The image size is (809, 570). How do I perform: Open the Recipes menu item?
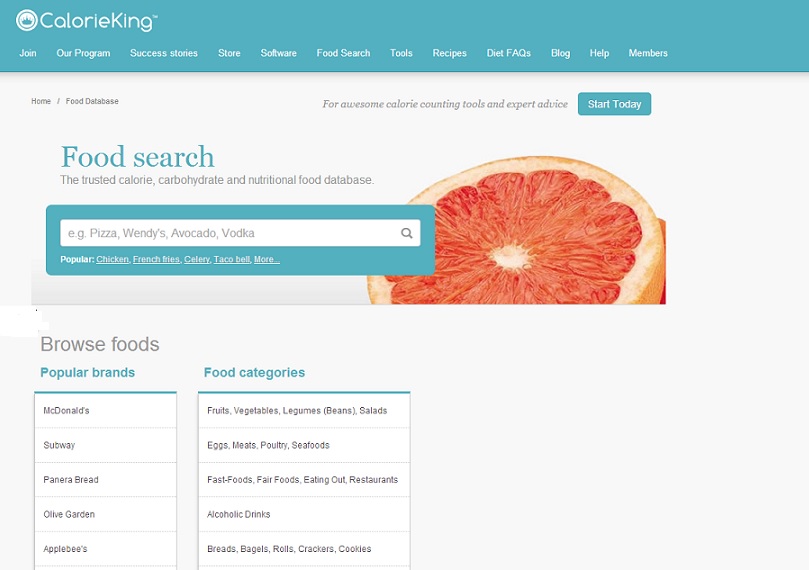(449, 53)
